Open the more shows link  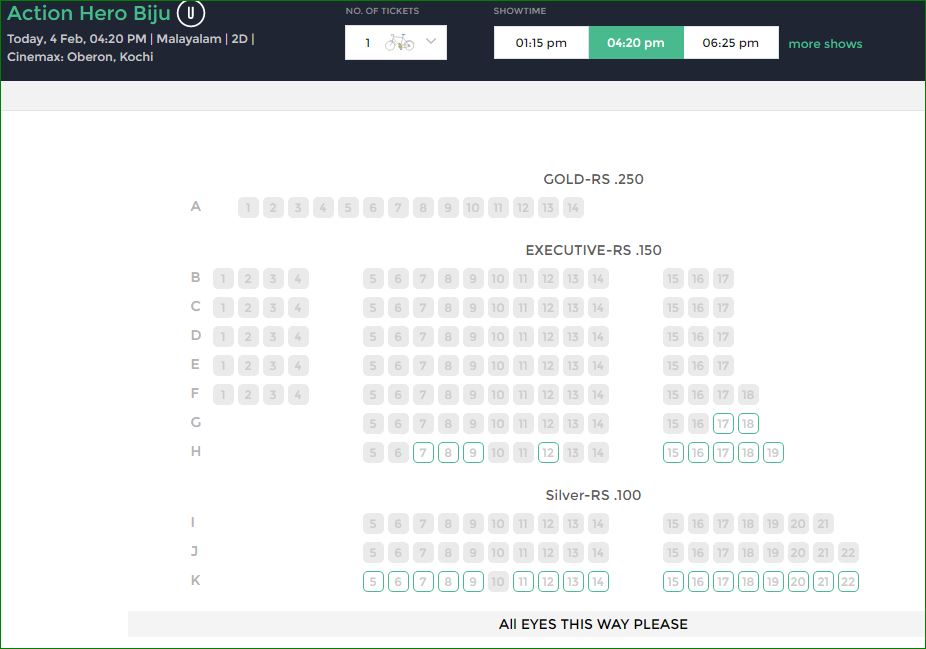click(825, 44)
